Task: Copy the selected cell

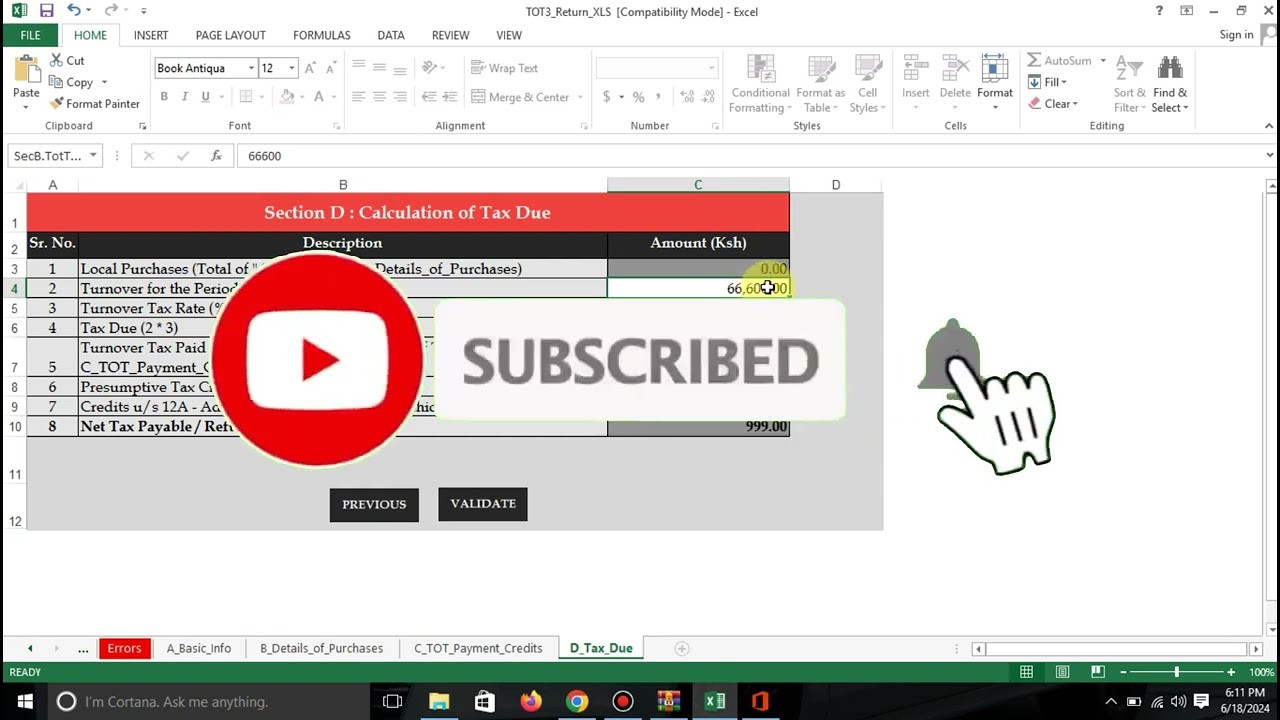Action: 71,82
